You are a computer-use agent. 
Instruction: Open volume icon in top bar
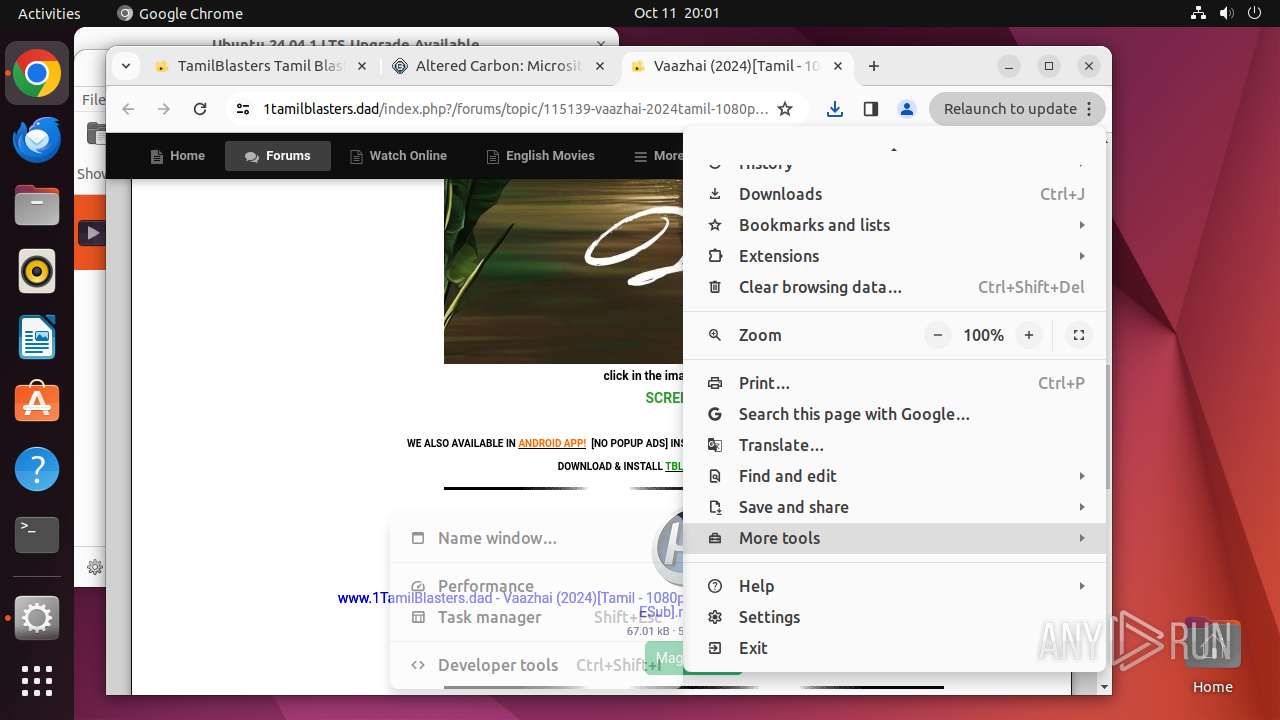coord(1227,13)
